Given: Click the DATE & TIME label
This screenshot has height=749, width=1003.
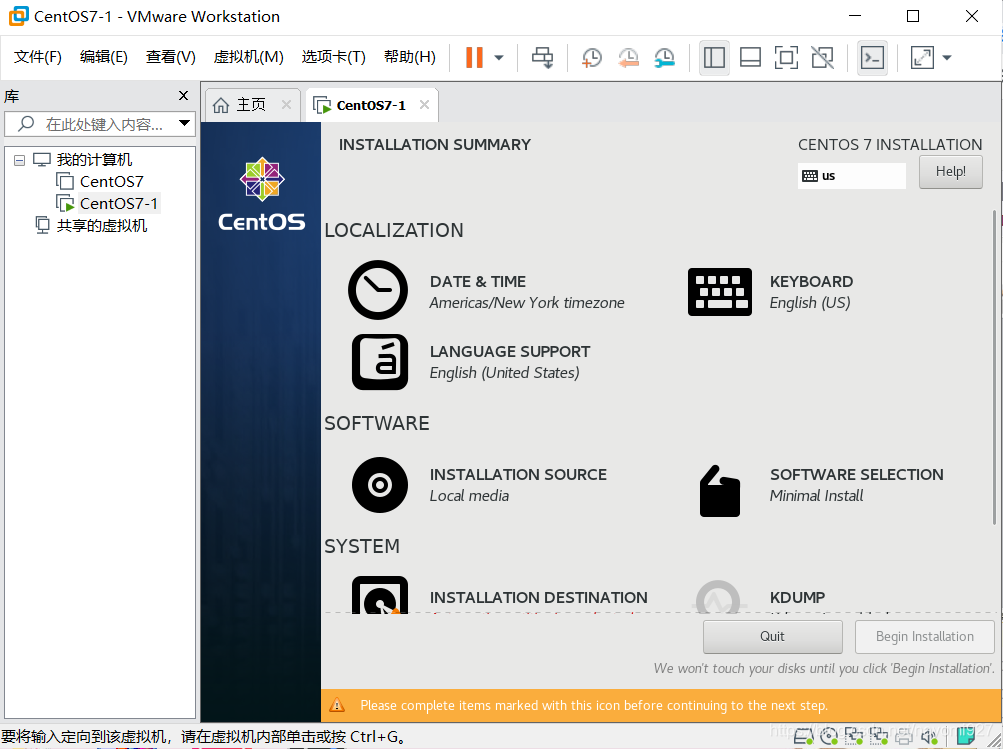Looking at the screenshot, I should 478,282.
